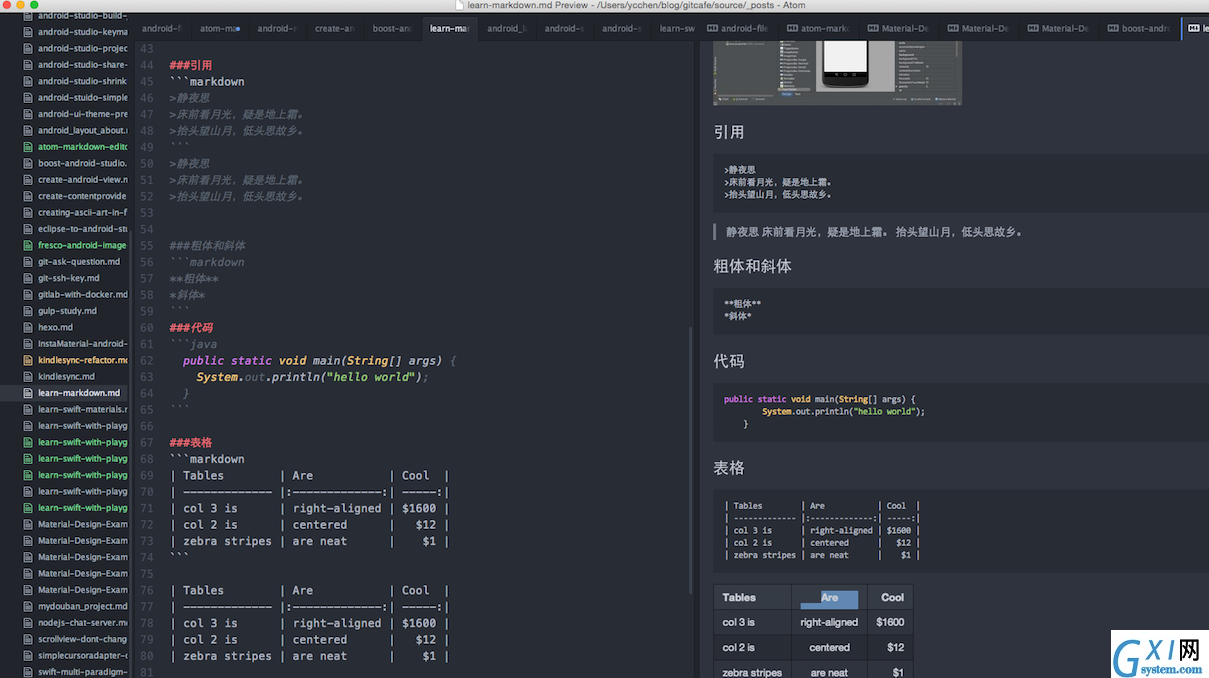Select the file icon of eclipse-to-android-stu
Image resolution: width=1209 pixels, height=678 pixels.
(x=28, y=229)
